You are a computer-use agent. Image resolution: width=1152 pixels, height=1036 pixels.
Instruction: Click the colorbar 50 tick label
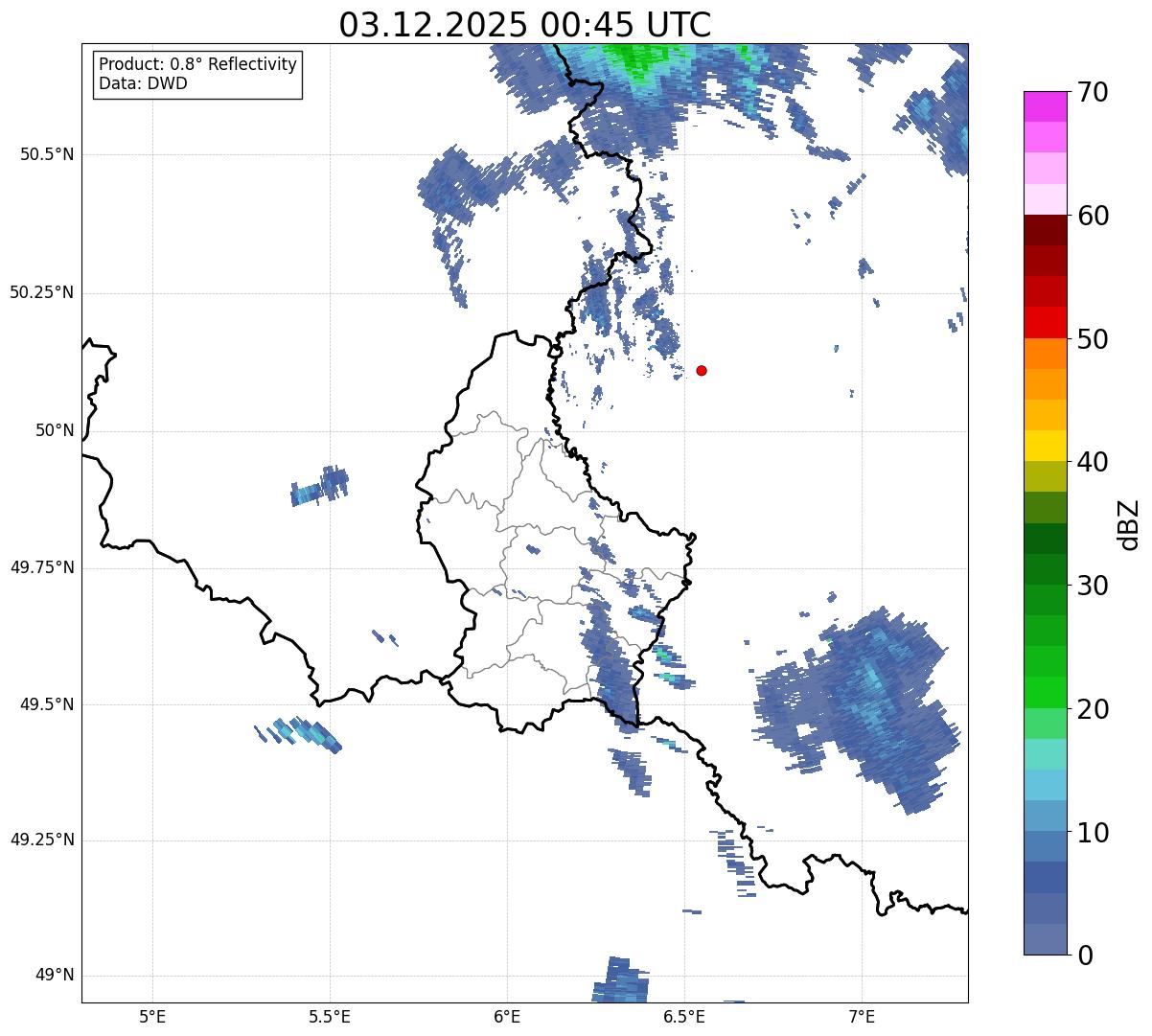tap(1093, 339)
